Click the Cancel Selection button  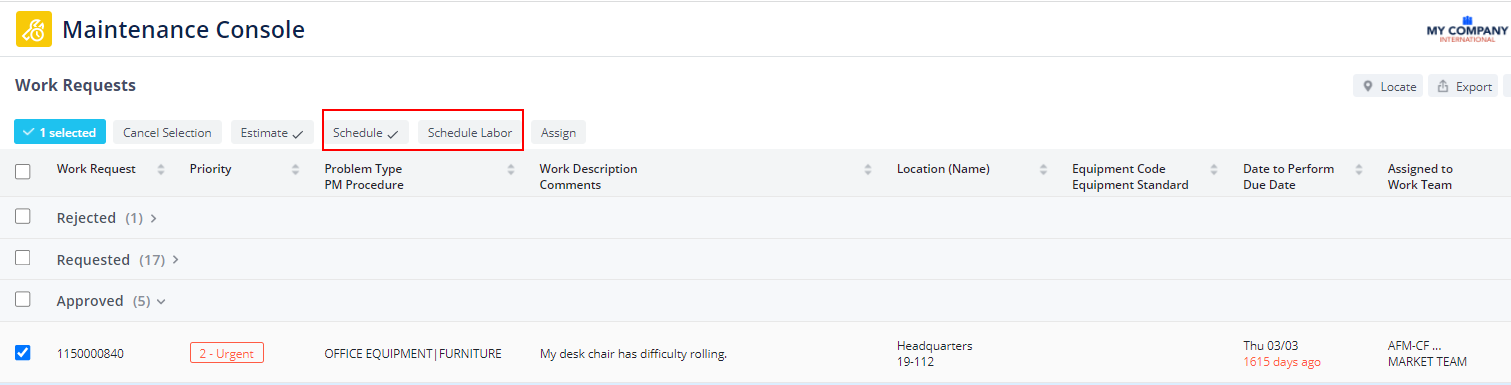pyautogui.click(x=167, y=132)
